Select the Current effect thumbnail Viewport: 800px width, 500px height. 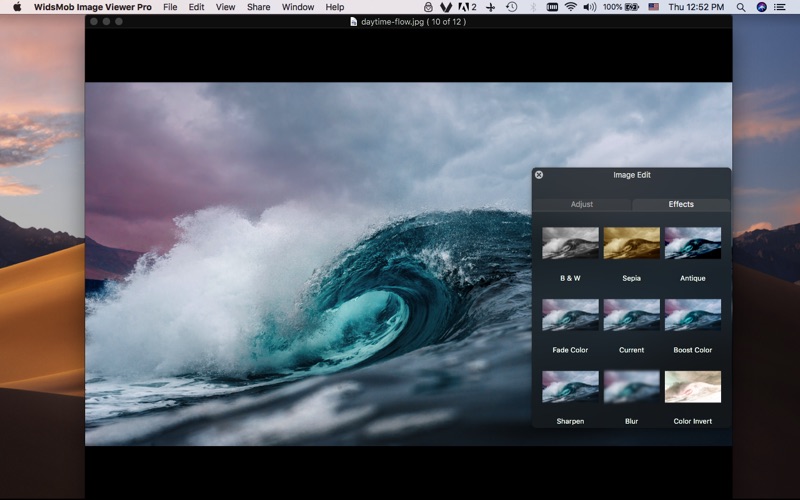click(632, 315)
